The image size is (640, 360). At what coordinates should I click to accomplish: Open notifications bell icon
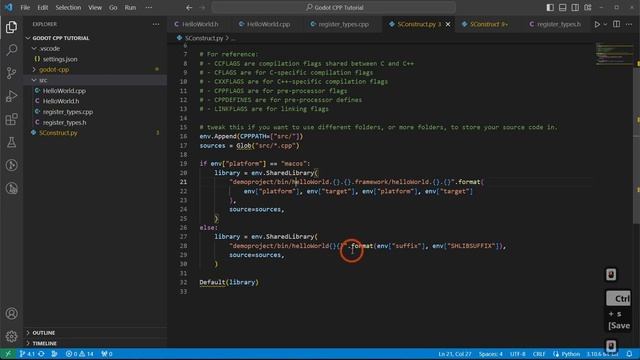pyautogui.click(x=629, y=354)
